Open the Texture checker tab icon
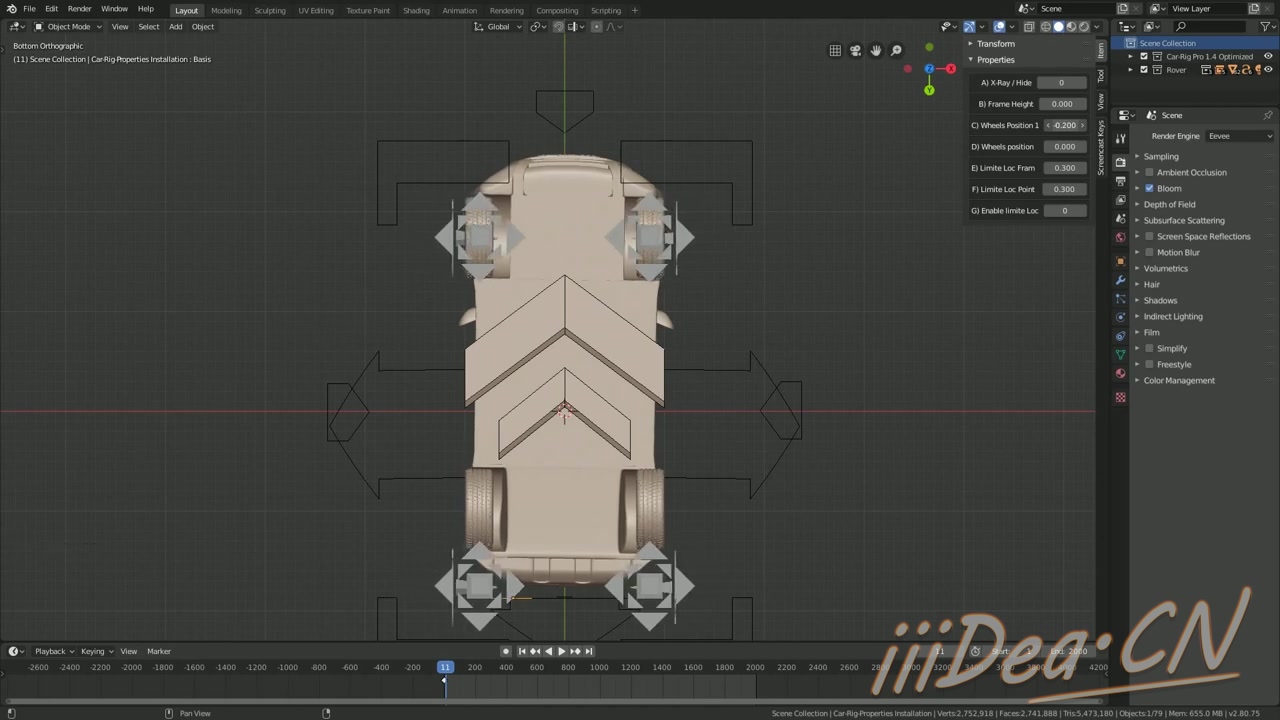 1120,397
